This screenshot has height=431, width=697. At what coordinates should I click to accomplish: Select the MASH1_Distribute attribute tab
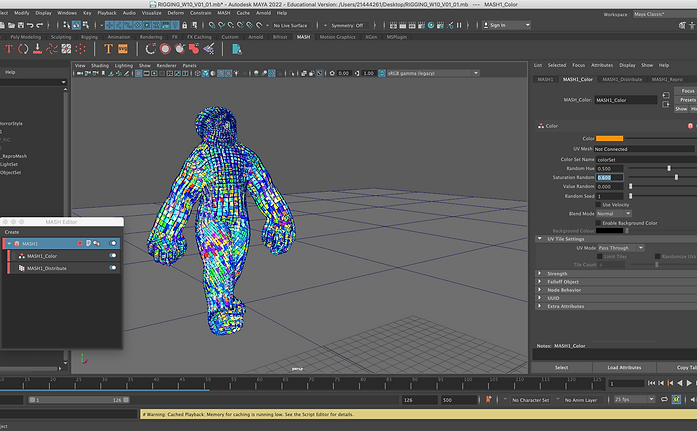(622, 79)
